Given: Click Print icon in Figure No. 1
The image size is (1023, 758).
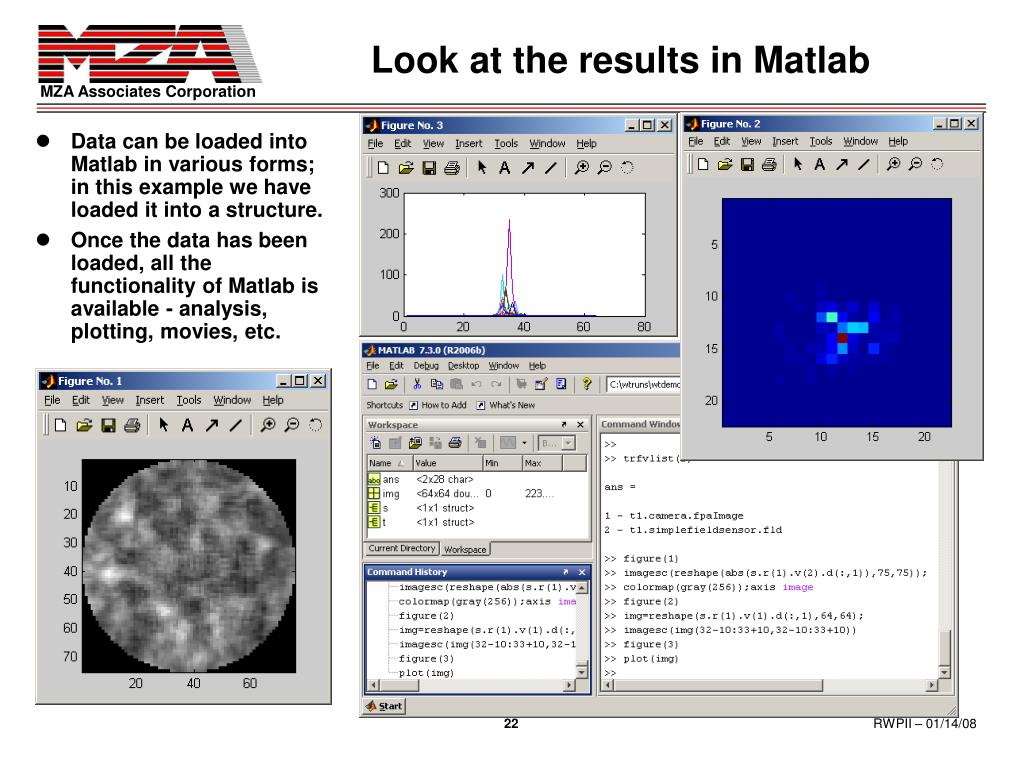Looking at the screenshot, I should coord(132,426).
